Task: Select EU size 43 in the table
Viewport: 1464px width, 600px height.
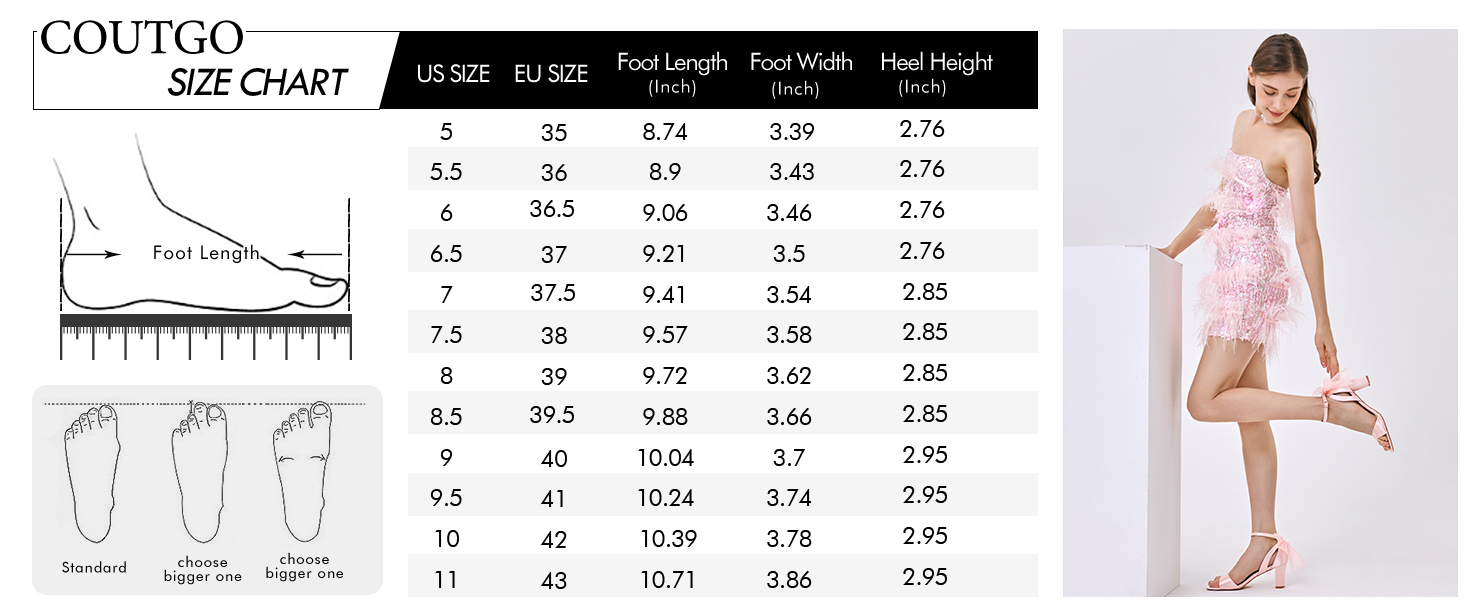Action: [x=553, y=580]
